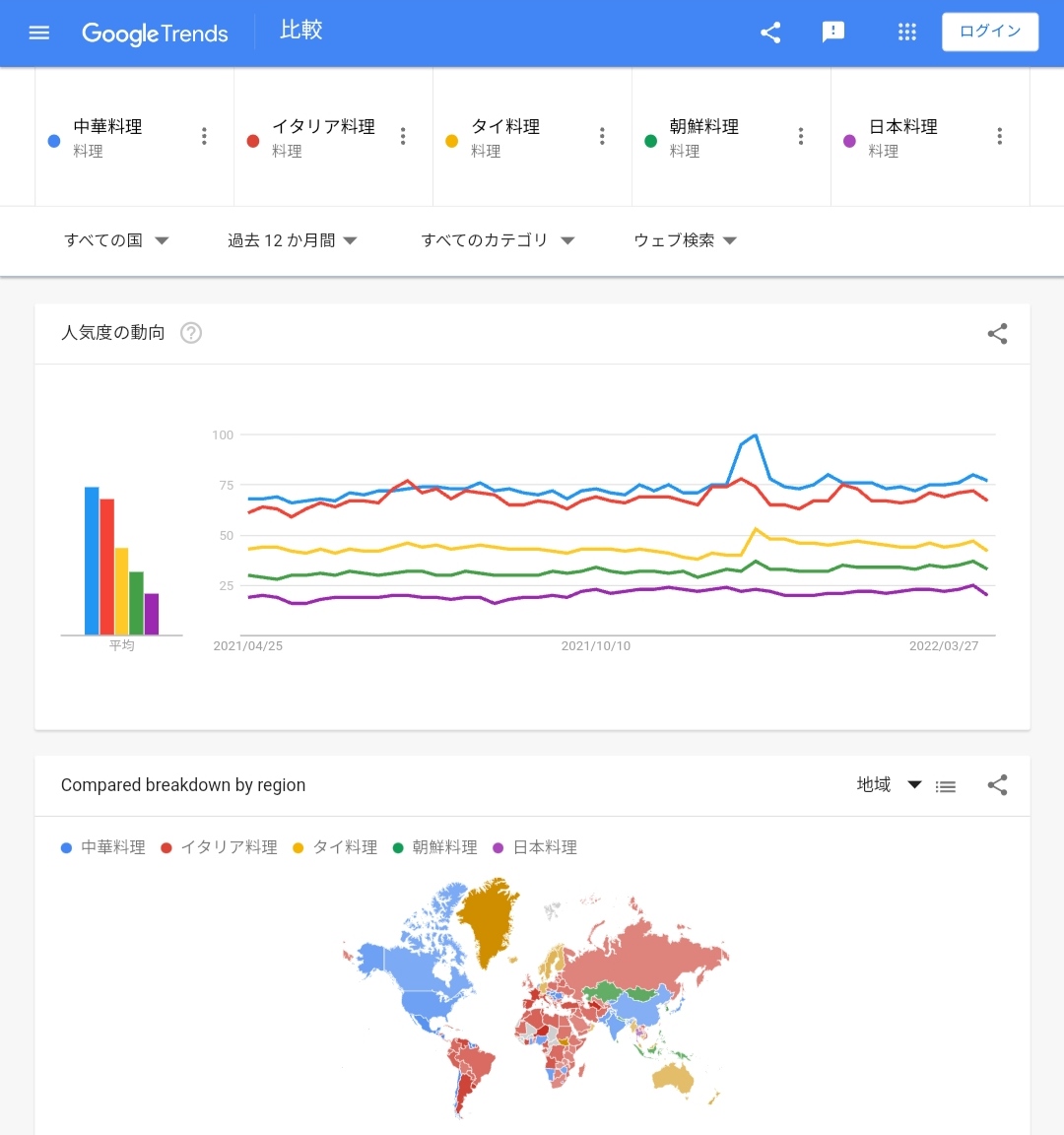Image resolution: width=1064 pixels, height=1135 pixels.
Task: Expand the すべての国 country dropdown
Action: (x=116, y=240)
